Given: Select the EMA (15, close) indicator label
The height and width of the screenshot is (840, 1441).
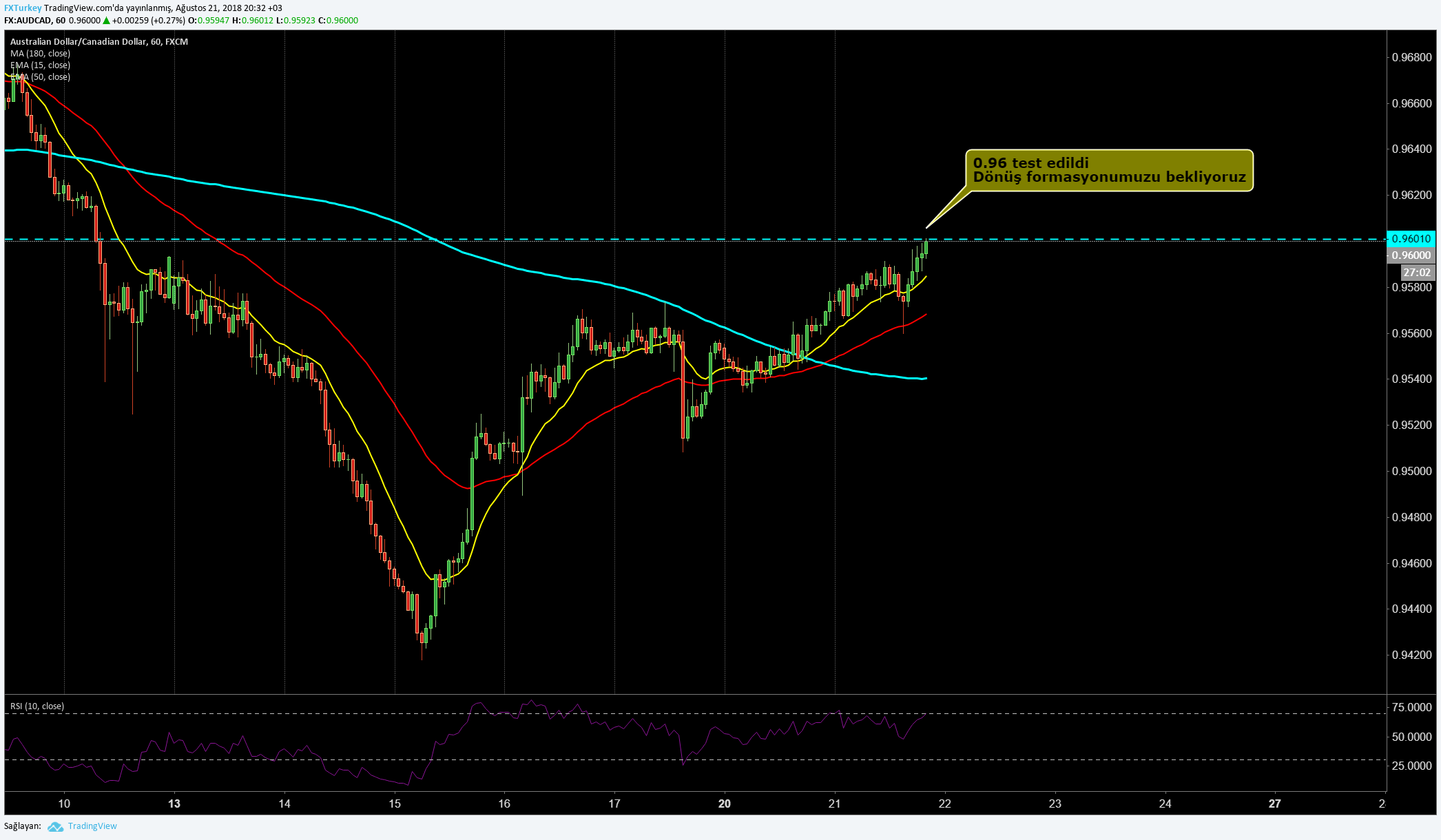Looking at the screenshot, I should coord(40,65).
